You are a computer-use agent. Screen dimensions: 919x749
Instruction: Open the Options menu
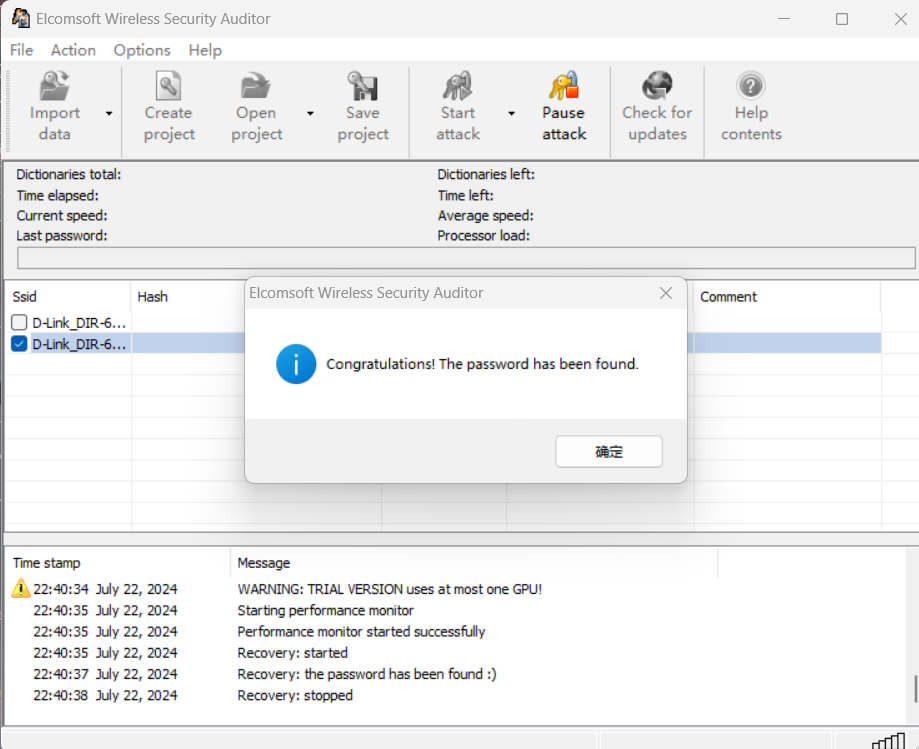coord(142,50)
